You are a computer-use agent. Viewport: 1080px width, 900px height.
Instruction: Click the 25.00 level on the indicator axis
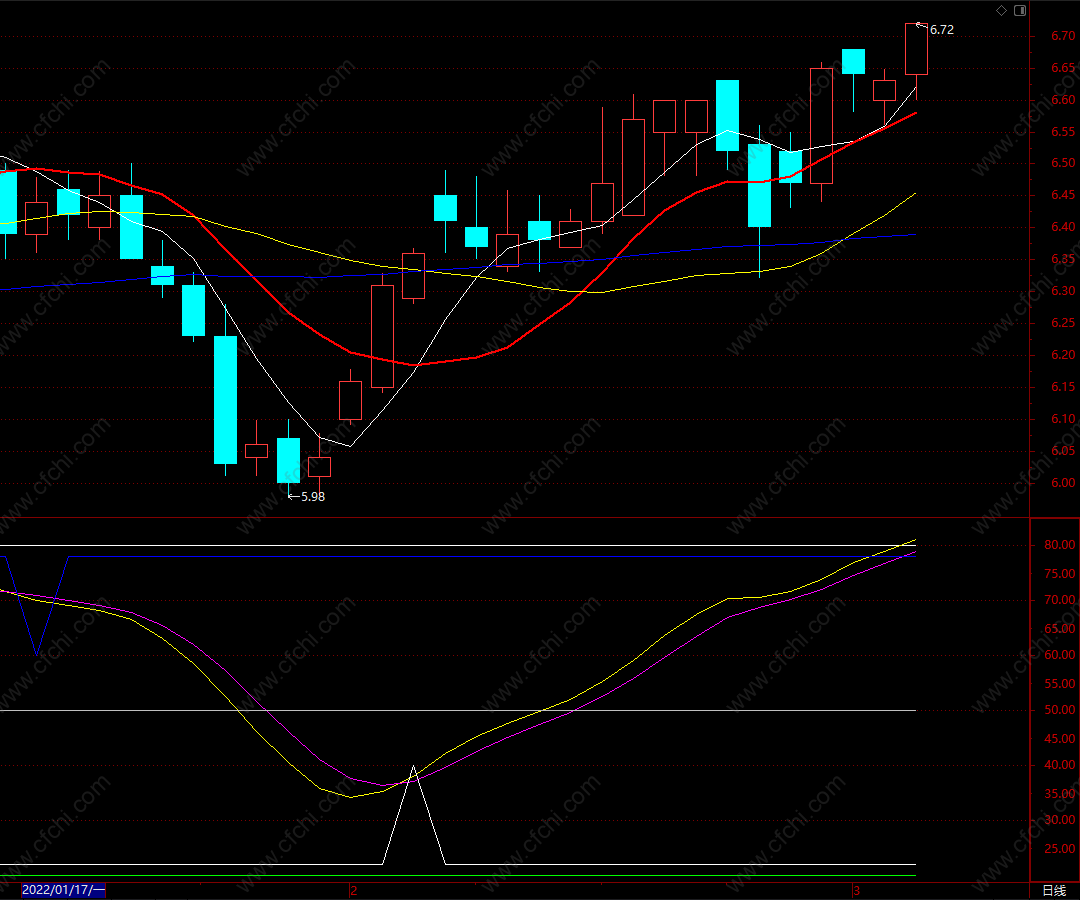(1059, 849)
